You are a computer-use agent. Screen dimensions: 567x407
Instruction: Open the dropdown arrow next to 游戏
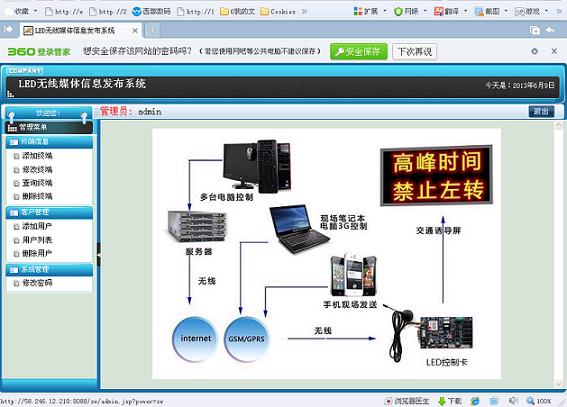546,11
